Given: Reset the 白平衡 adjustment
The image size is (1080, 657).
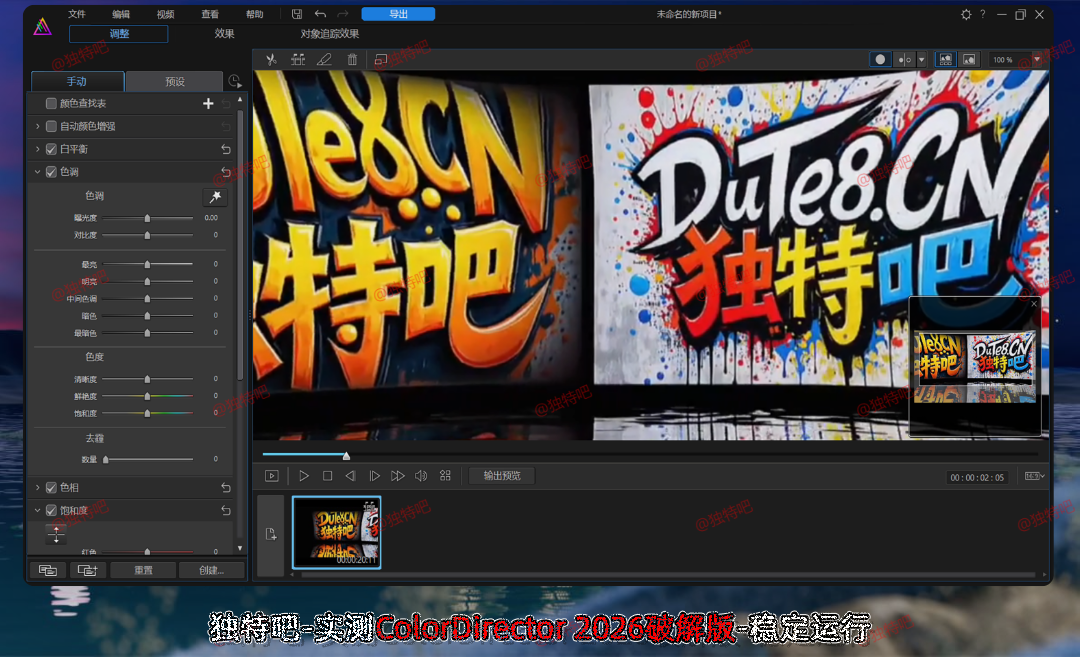Looking at the screenshot, I should point(226,149).
